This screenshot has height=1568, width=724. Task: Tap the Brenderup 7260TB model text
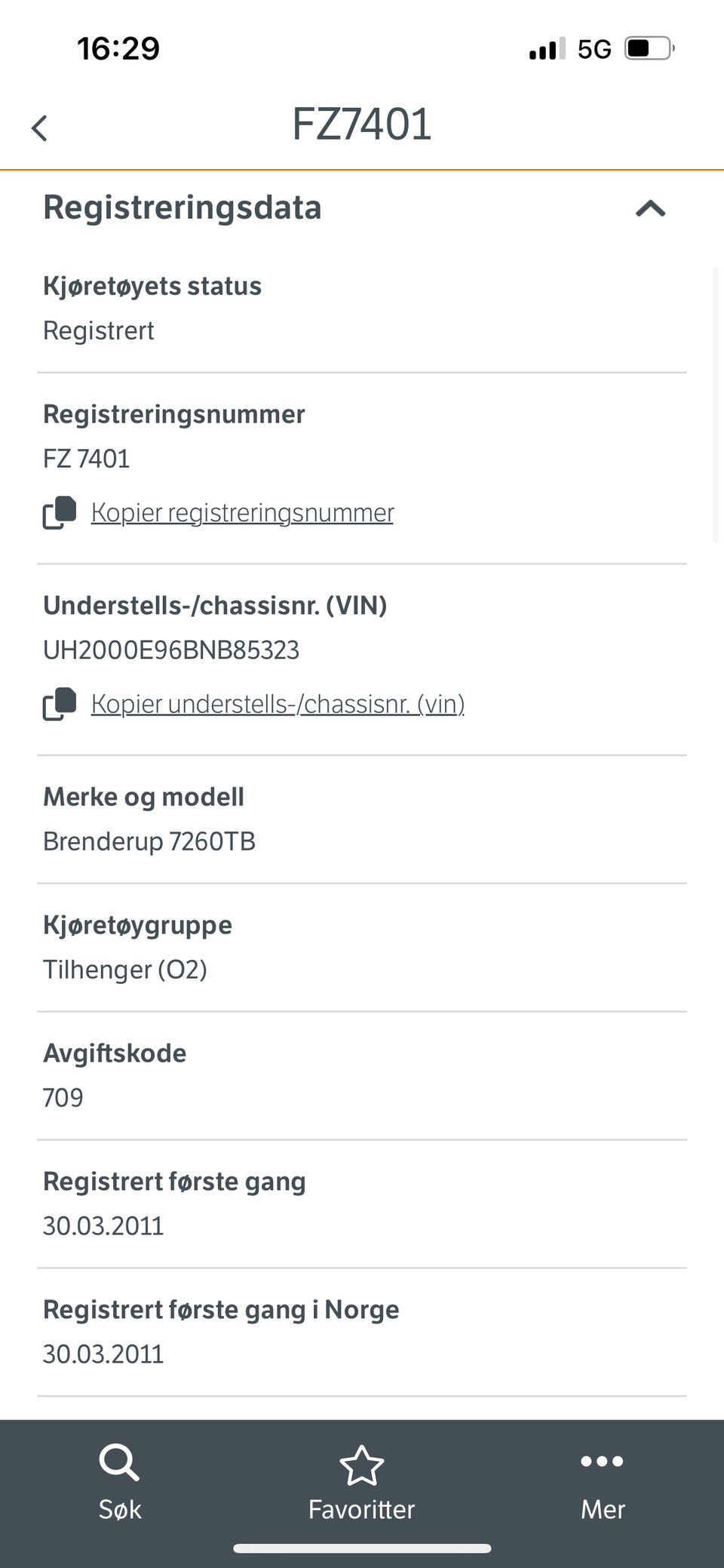pos(149,841)
